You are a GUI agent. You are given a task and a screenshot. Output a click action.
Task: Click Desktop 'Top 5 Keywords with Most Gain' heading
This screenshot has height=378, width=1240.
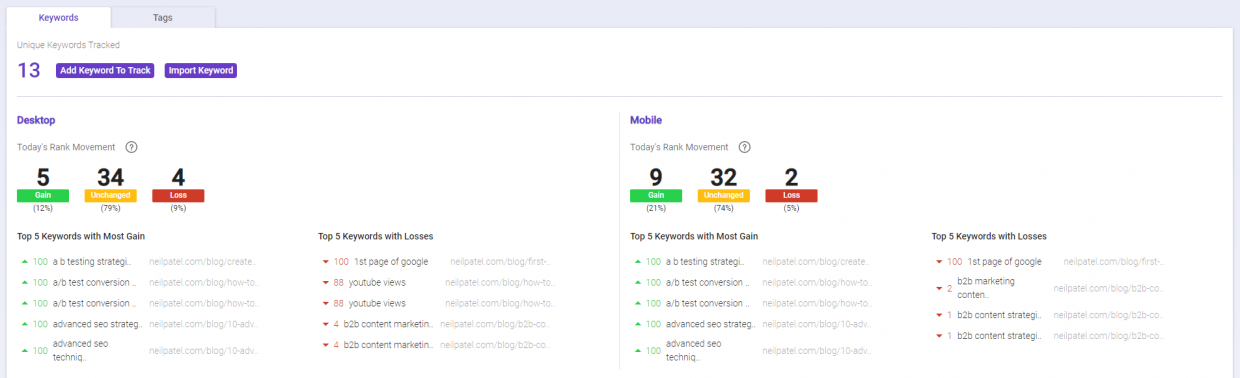pyautogui.click(x=80, y=237)
